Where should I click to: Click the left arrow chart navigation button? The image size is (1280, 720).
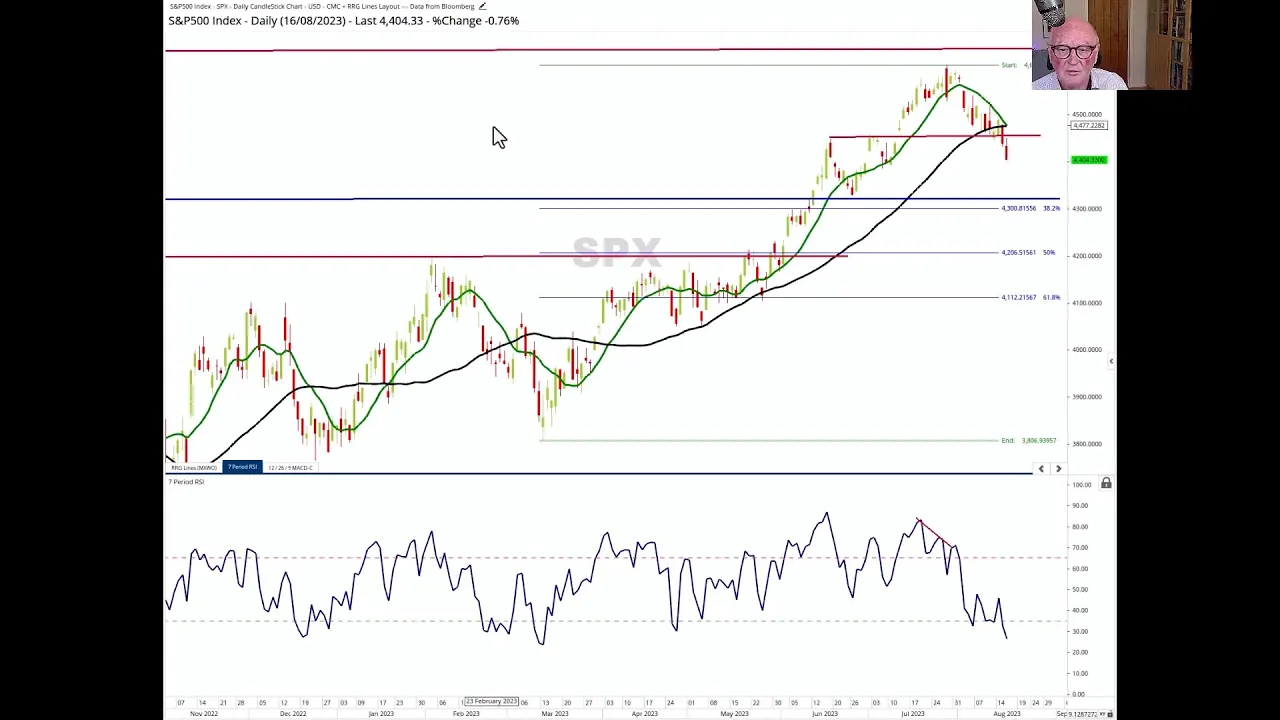tap(1041, 468)
